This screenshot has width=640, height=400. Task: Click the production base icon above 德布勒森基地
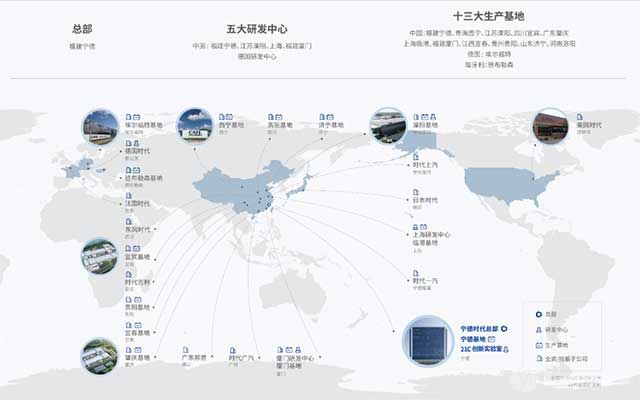click(x=136, y=170)
